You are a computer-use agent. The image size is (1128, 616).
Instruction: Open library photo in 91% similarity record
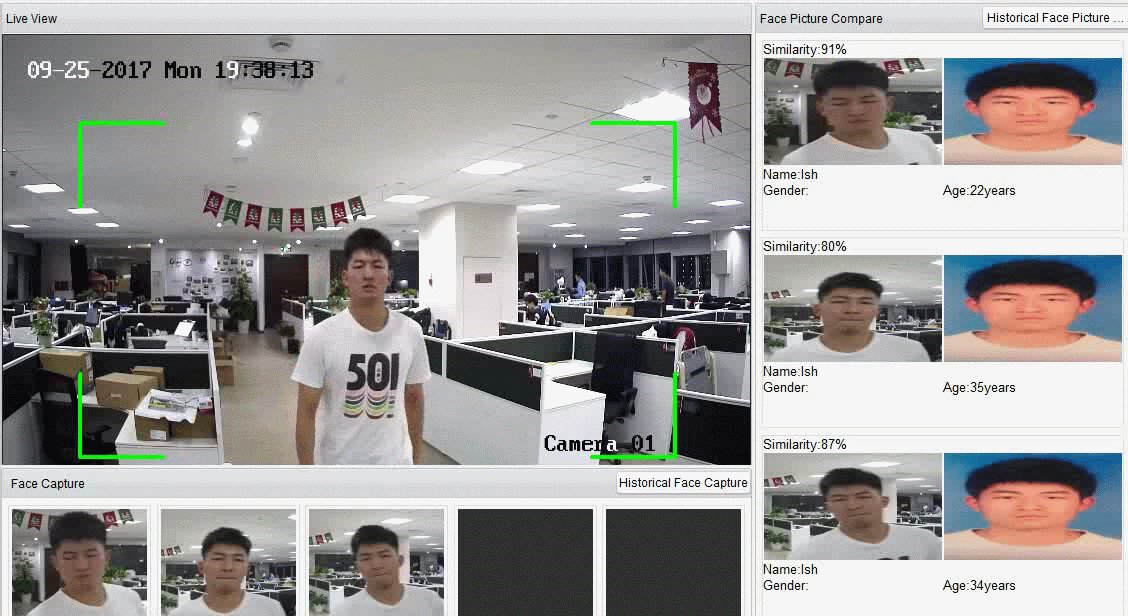pos(1032,112)
